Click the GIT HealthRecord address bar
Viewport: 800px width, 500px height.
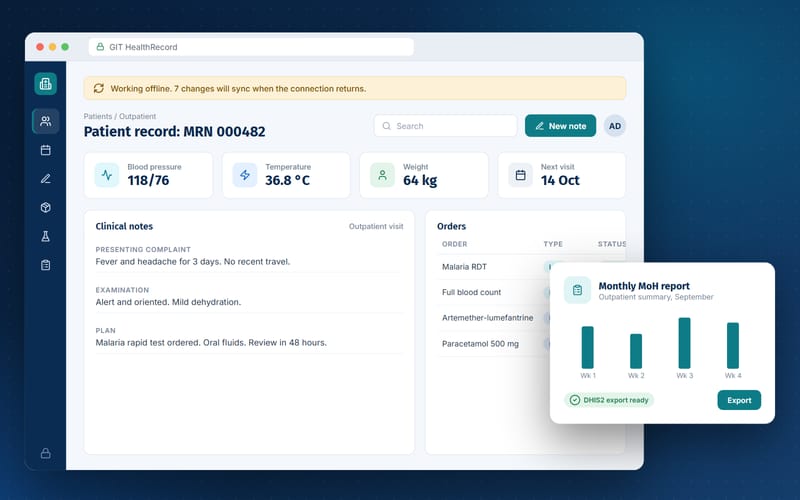pos(251,47)
